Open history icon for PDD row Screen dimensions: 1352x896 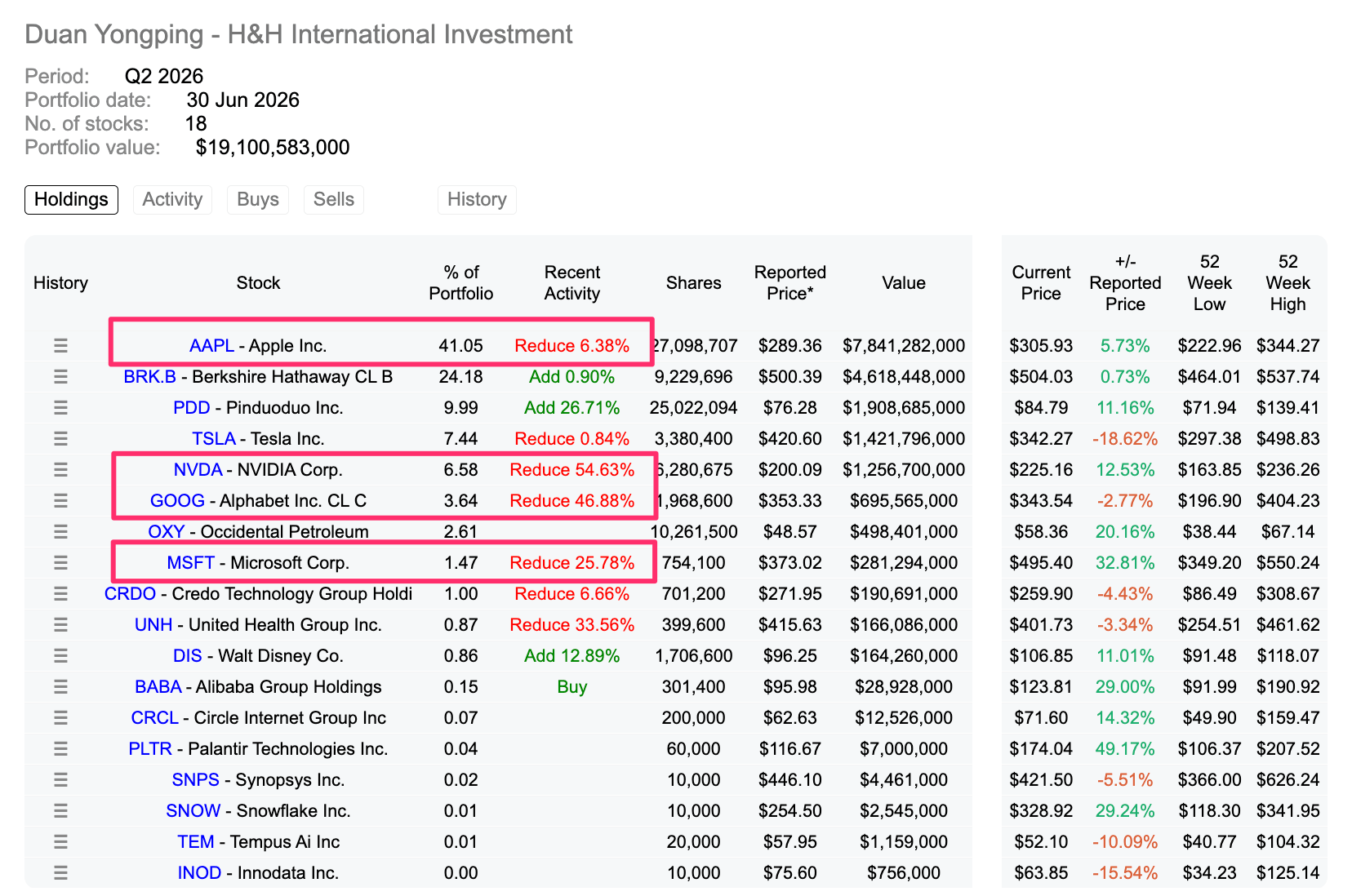coord(60,408)
